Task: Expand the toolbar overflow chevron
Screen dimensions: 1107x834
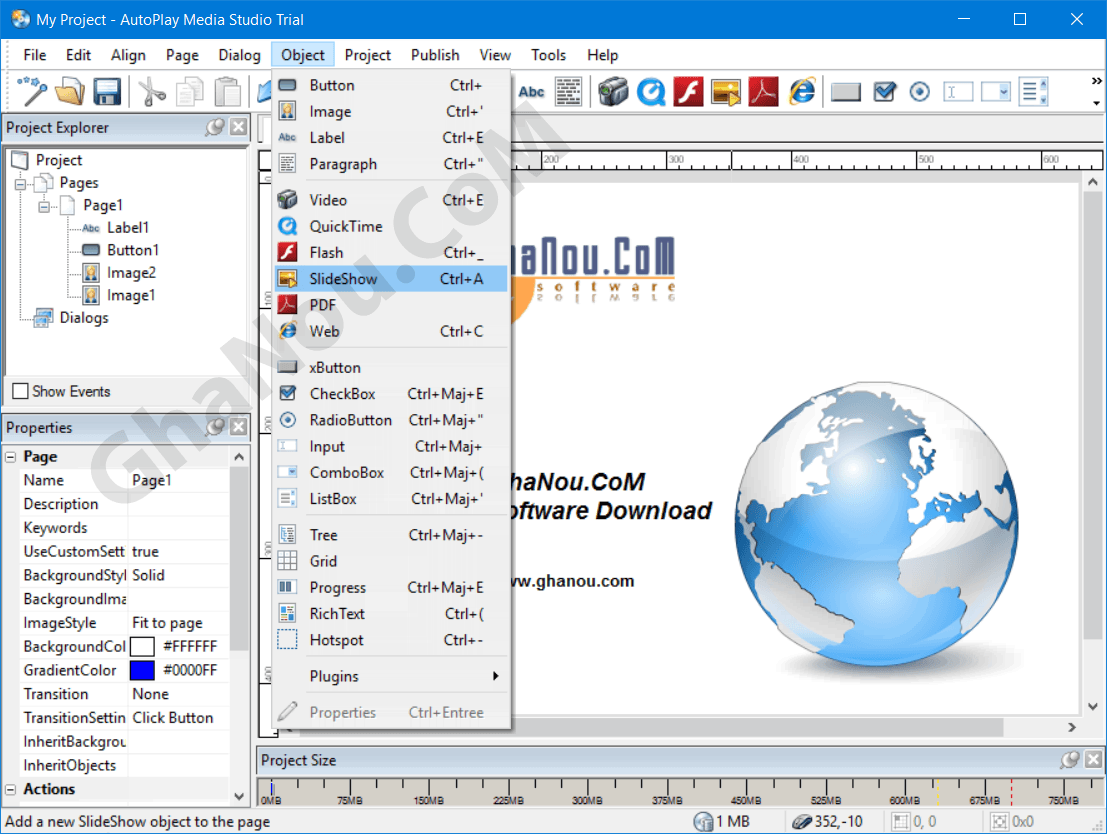Action: point(1096,81)
